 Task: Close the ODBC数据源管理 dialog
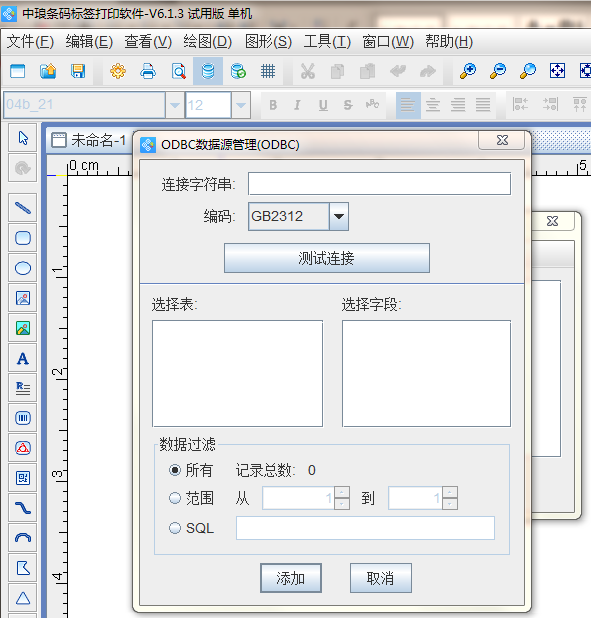502,140
